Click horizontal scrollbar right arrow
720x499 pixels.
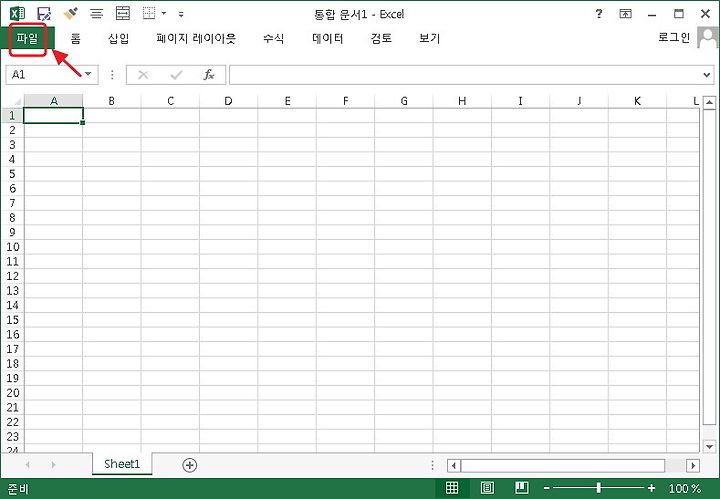[x=693, y=465]
